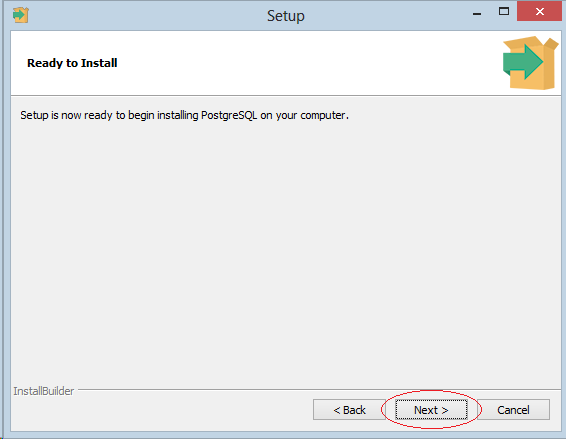The height and width of the screenshot is (439, 566).
Task: Cancel the PostgreSQL installation
Action: coord(513,410)
